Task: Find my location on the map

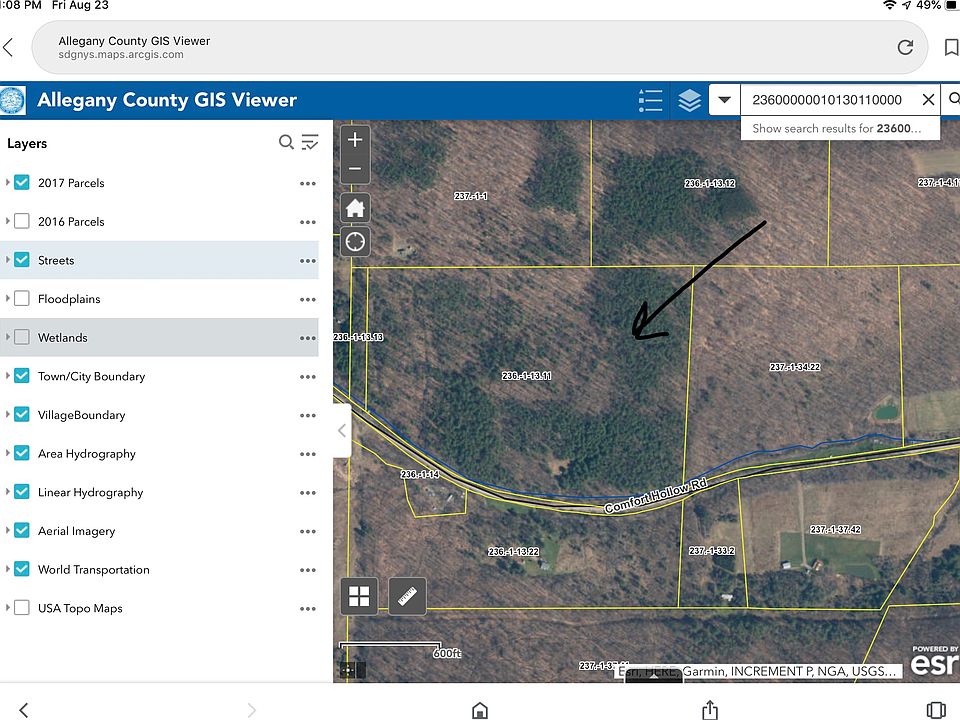Action: pyautogui.click(x=355, y=241)
